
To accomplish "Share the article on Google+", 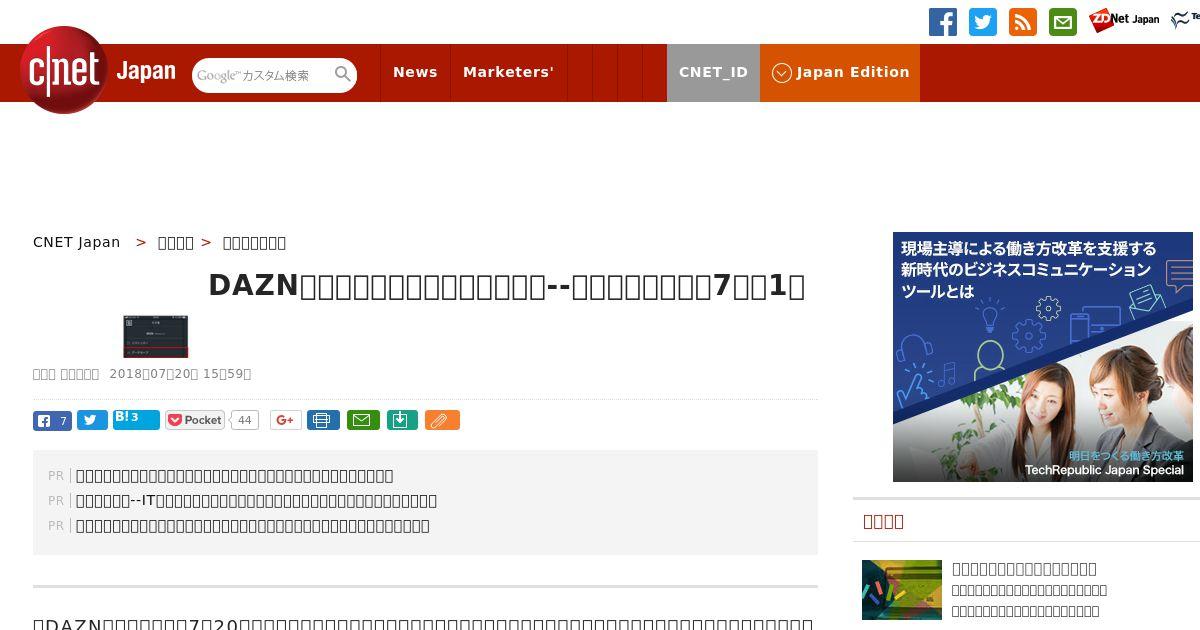I will (285, 420).
